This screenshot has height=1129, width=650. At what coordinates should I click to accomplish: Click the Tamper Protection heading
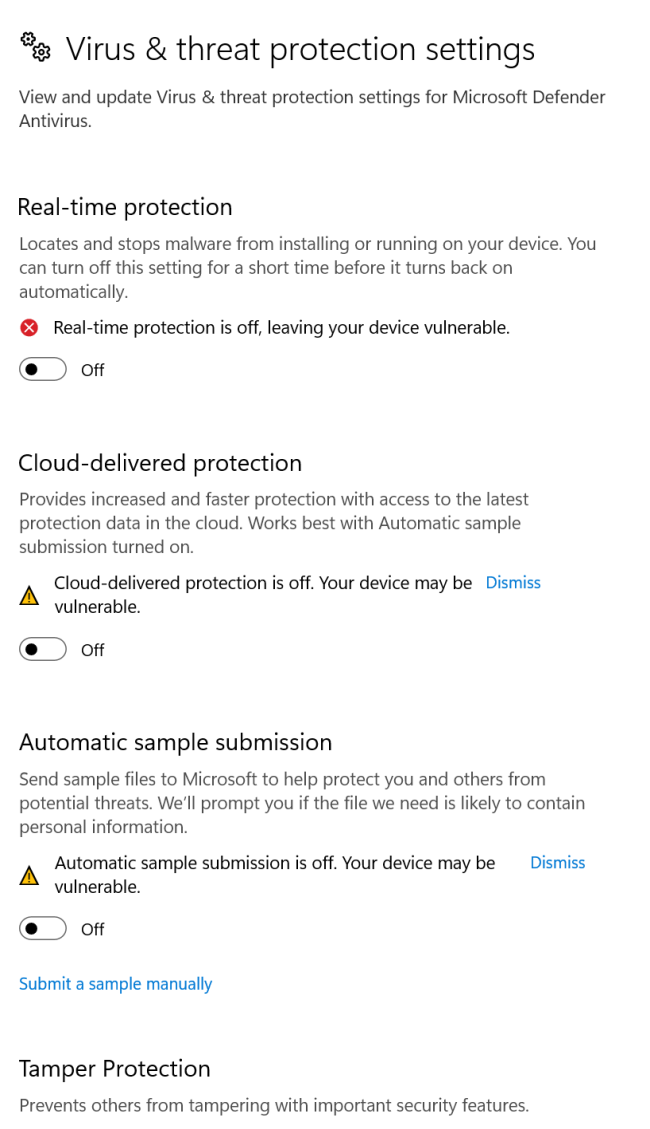[115, 1068]
